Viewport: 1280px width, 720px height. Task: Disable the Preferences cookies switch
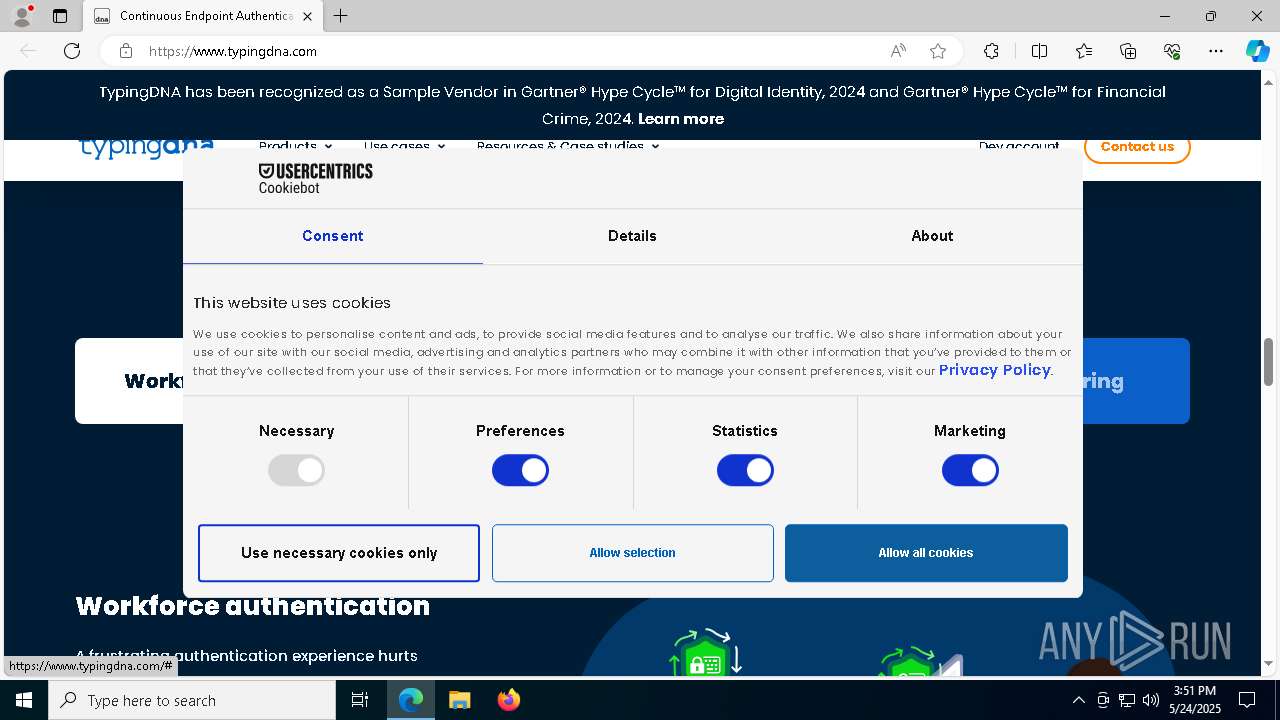(x=520, y=470)
